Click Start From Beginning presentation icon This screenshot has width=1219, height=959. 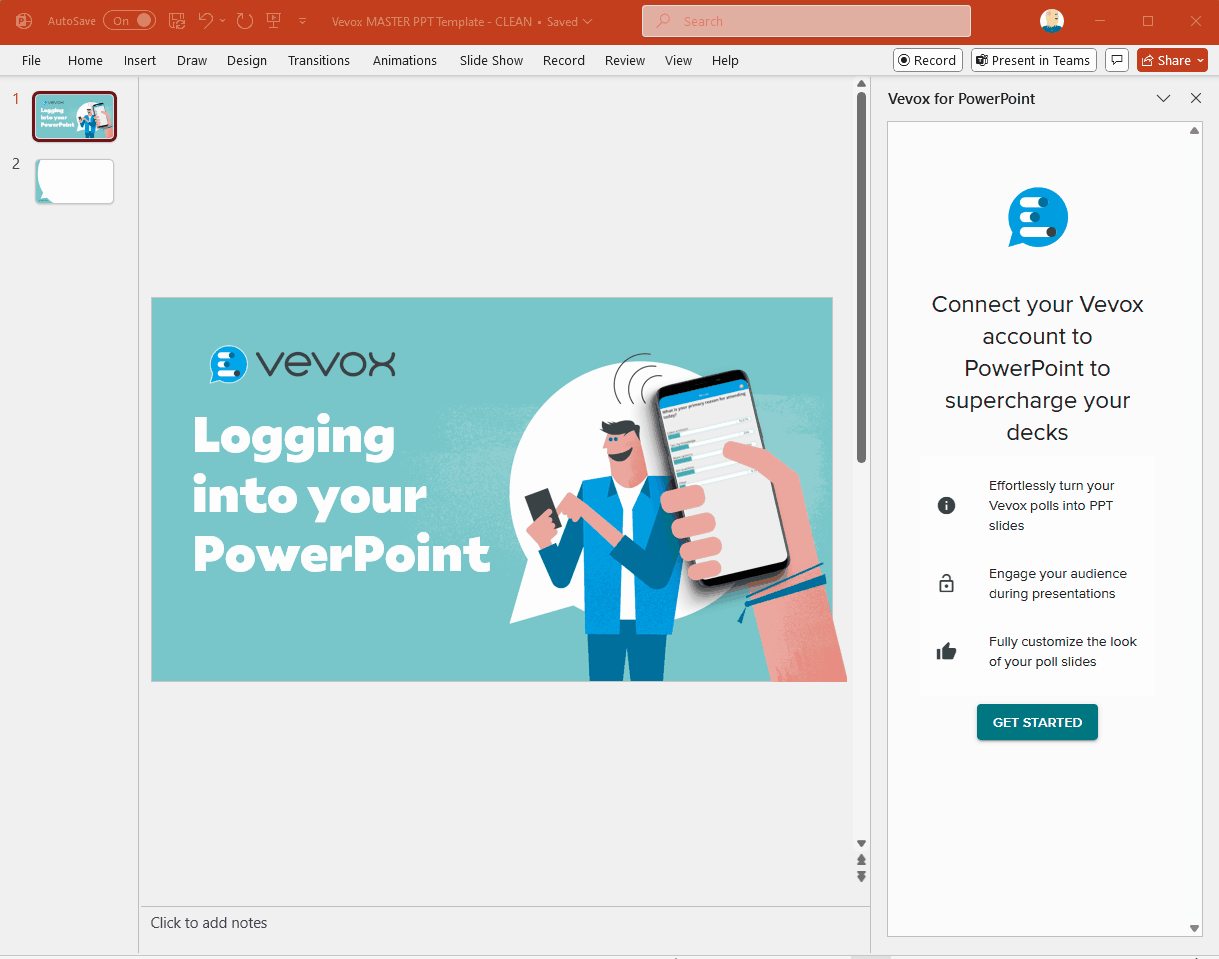click(x=273, y=21)
